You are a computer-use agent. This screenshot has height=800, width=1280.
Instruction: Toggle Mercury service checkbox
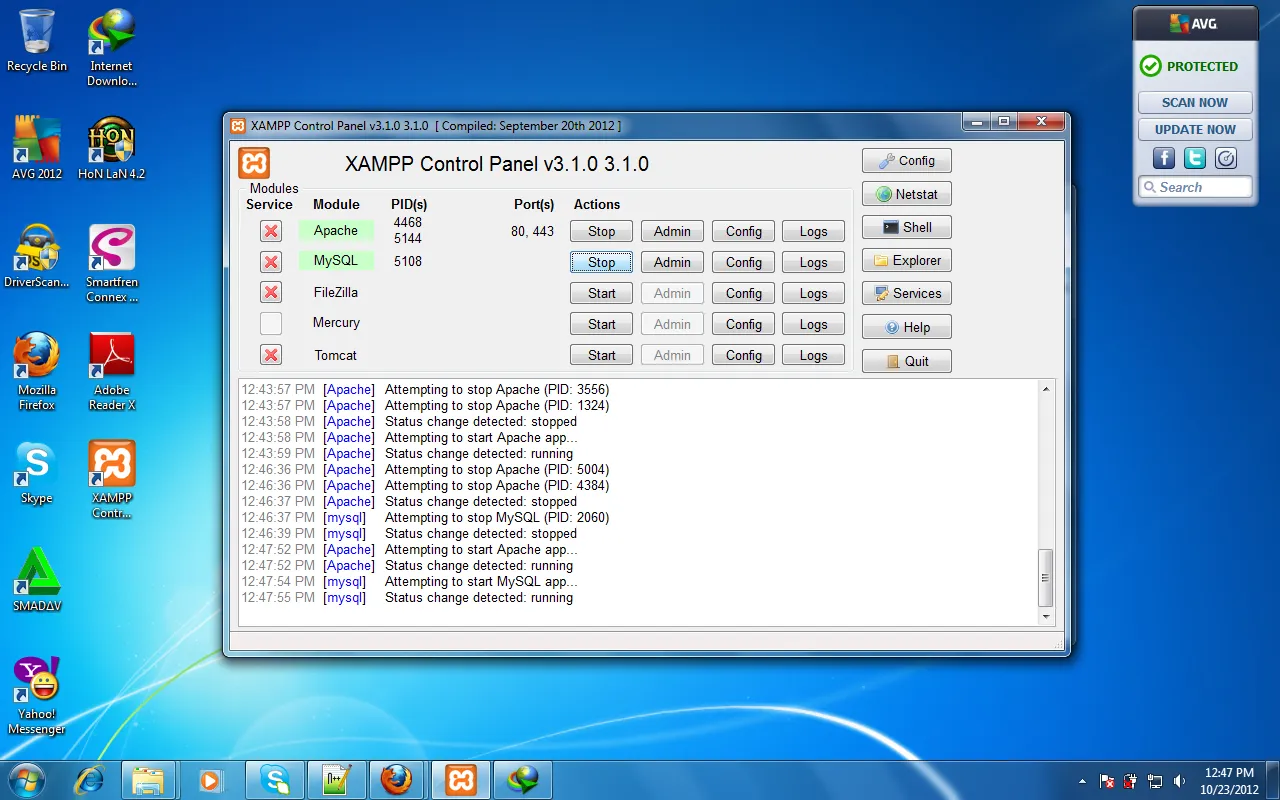[x=270, y=323]
